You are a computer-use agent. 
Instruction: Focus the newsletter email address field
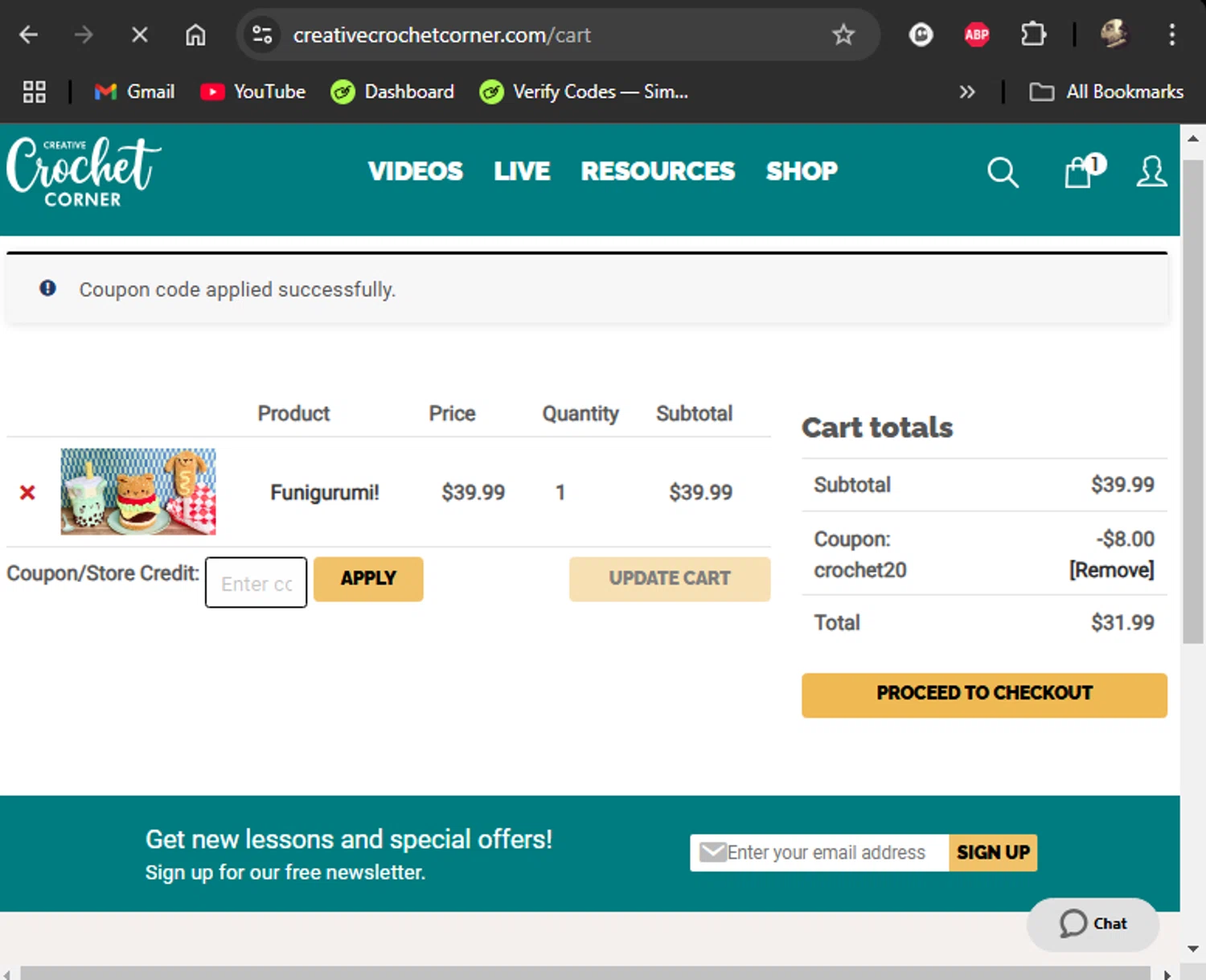click(820, 852)
